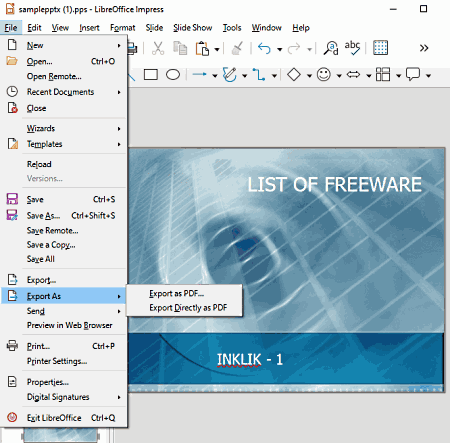450x443 pixels.
Task: Toggle the Display Grid icon
Action: pyautogui.click(x=380, y=48)
